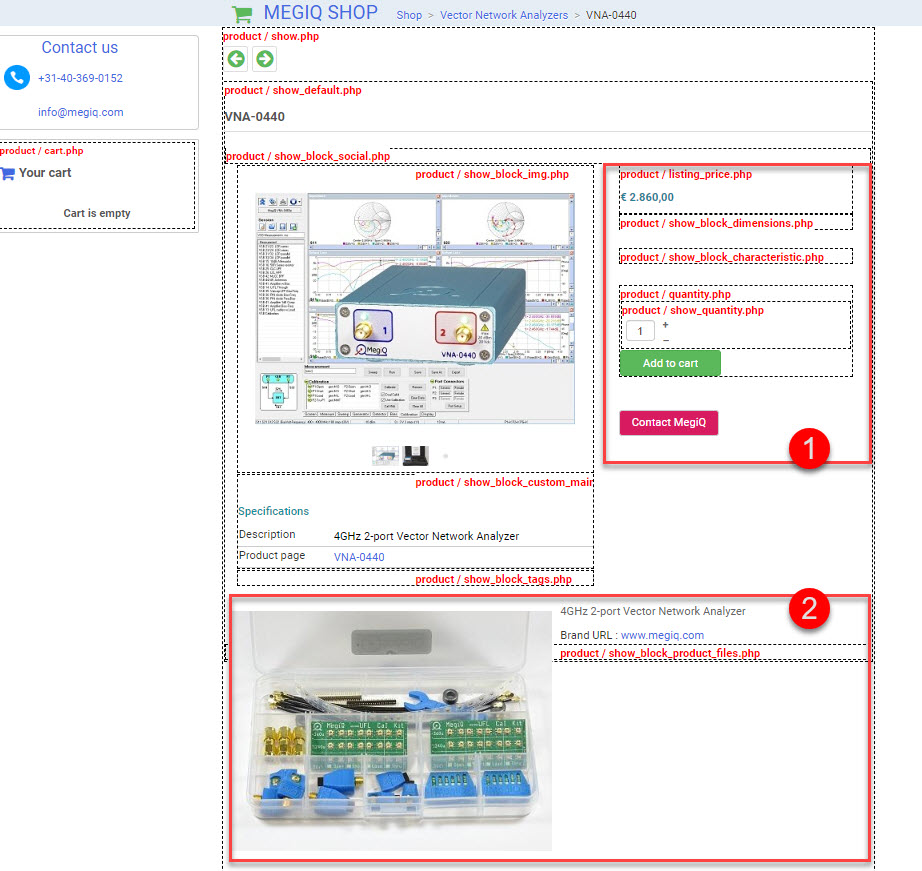
Task: Click the next product green arrow
Action: point(265,59)
